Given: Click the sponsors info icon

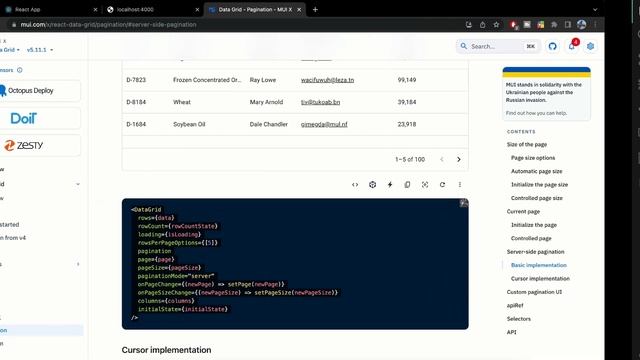Looking at the screenshot, I should (x=20, y=70).
